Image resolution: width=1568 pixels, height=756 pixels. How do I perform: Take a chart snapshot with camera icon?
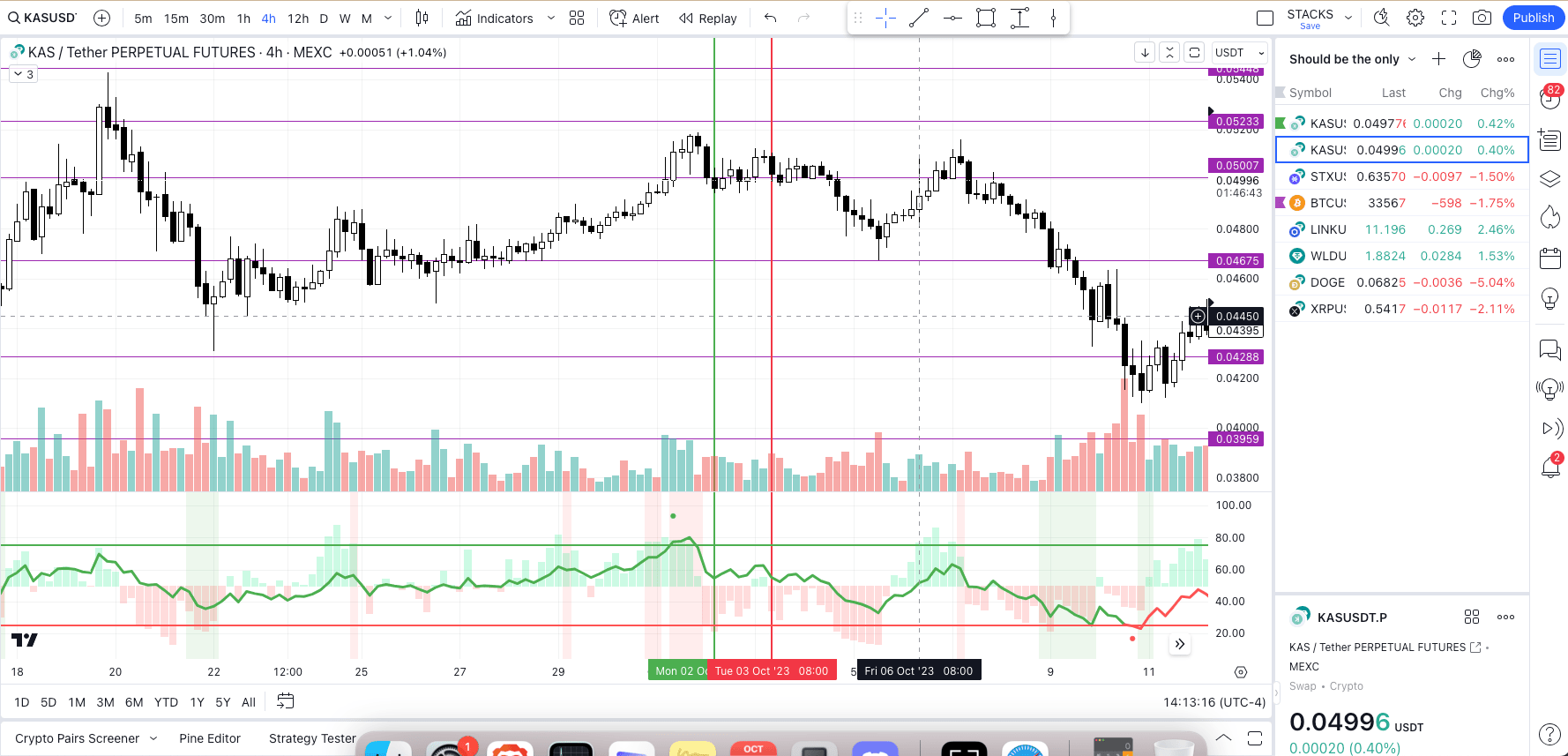[x=1482, y=18]
